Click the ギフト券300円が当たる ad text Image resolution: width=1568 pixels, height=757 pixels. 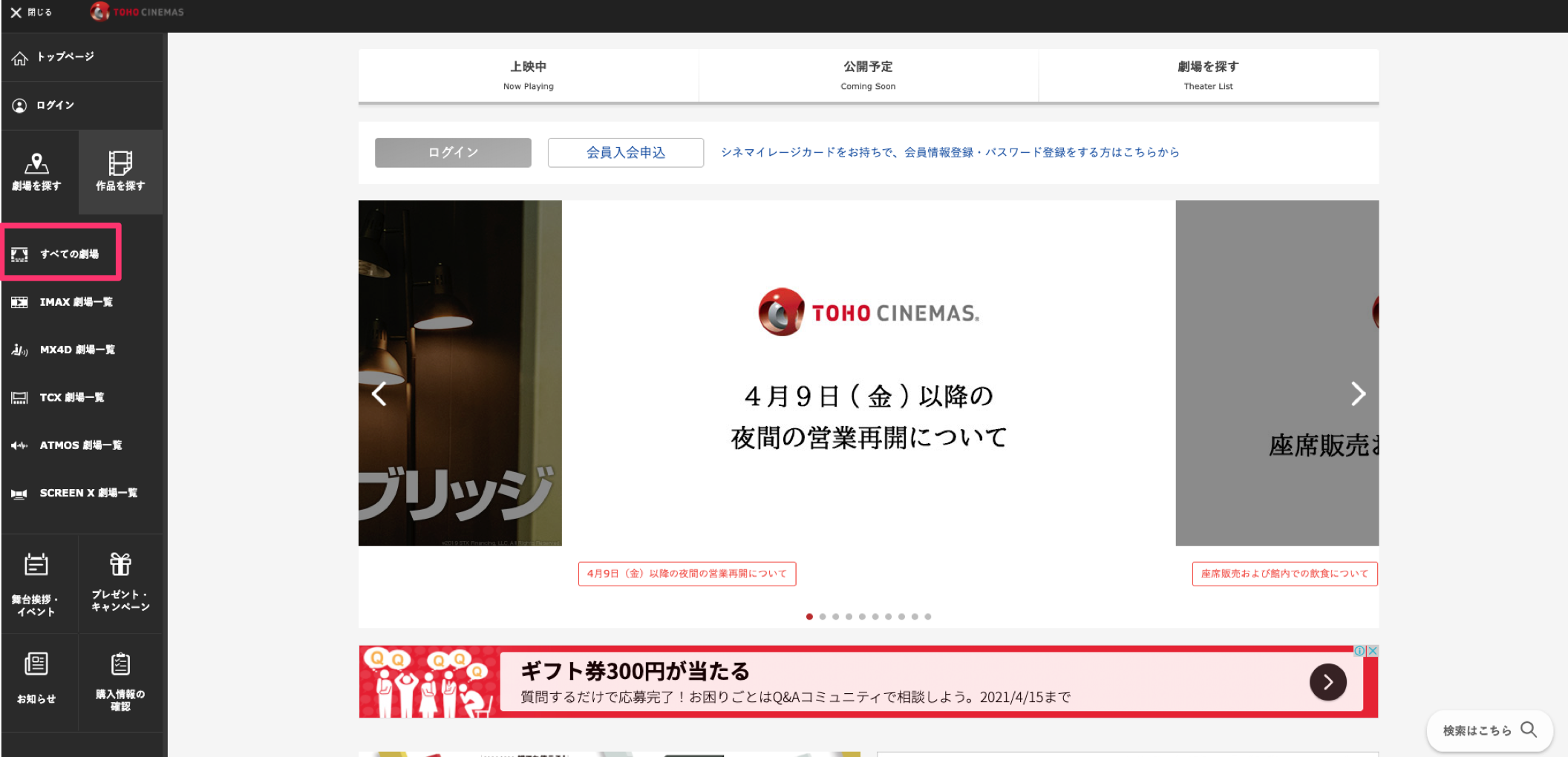[635, 671]
